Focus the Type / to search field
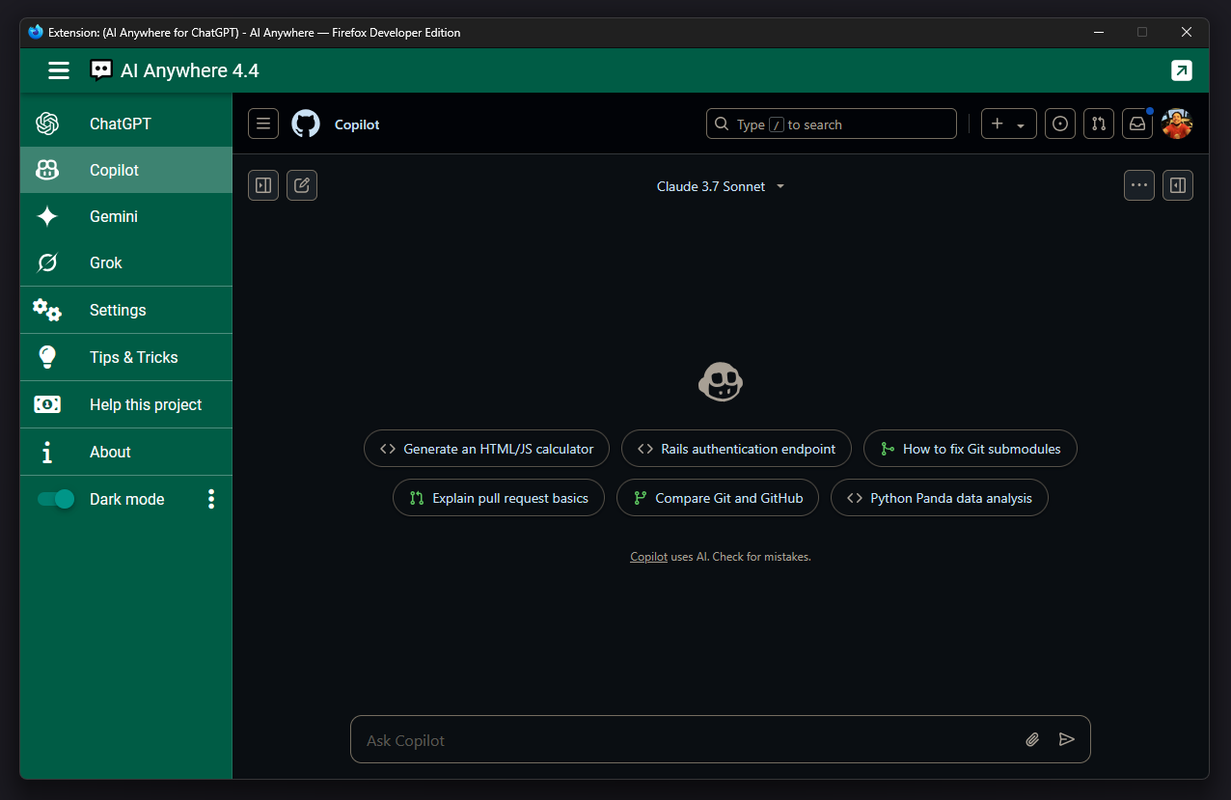The width and height of the screenshot is (1231, 800). (831, 124)
